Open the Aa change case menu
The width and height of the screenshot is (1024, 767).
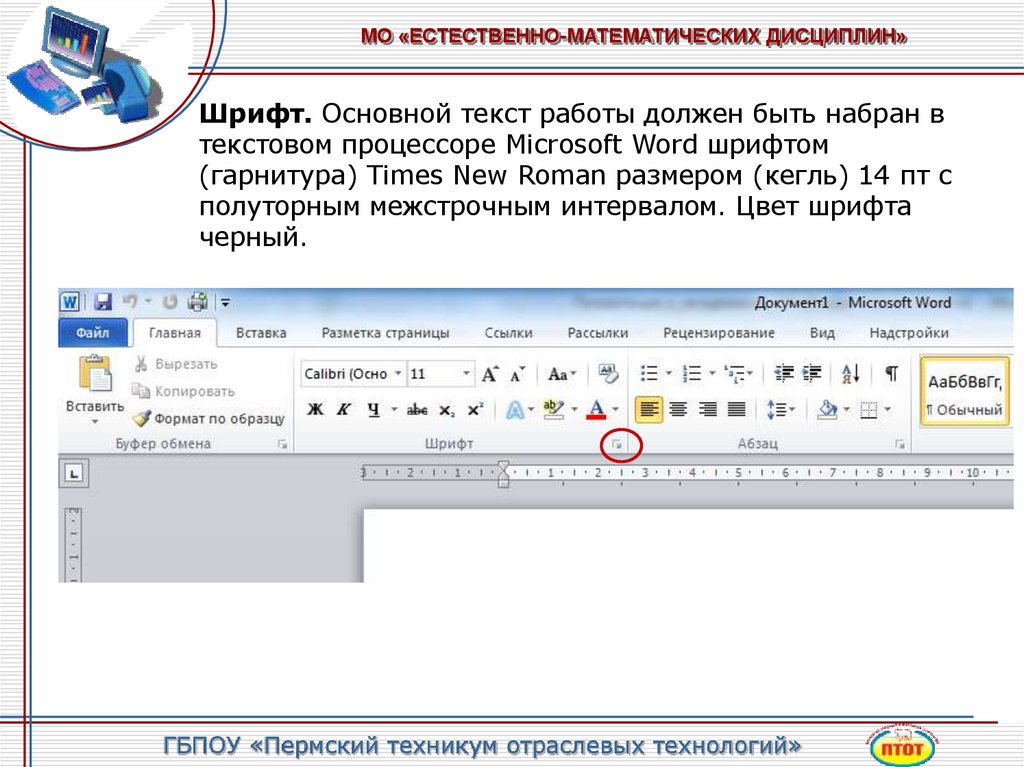pyautogui.click(x=561, y=374)
